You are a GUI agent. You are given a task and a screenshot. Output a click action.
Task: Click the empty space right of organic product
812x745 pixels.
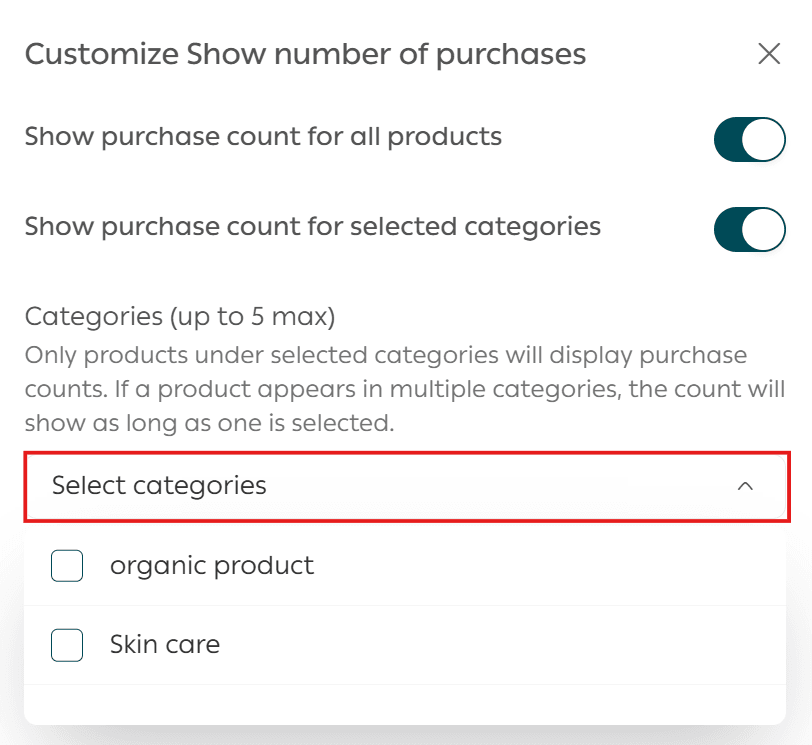[550, 566]
